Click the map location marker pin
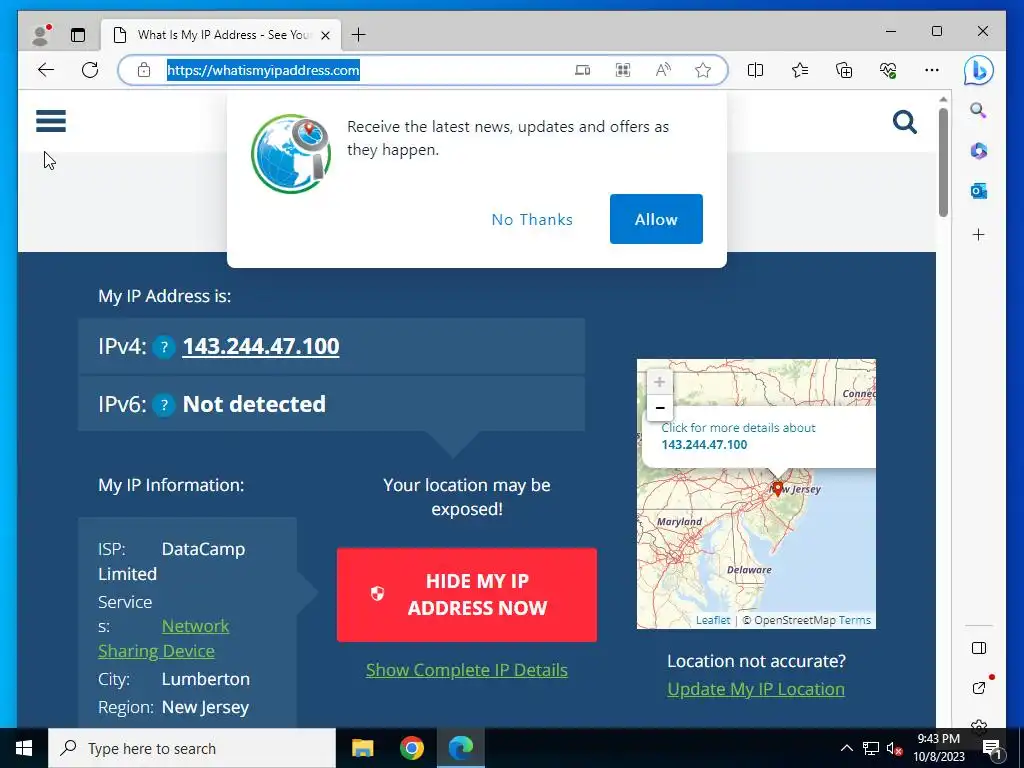Viewport: 1024px width, 768px height. pyautogui.click(x=777, y=488)
